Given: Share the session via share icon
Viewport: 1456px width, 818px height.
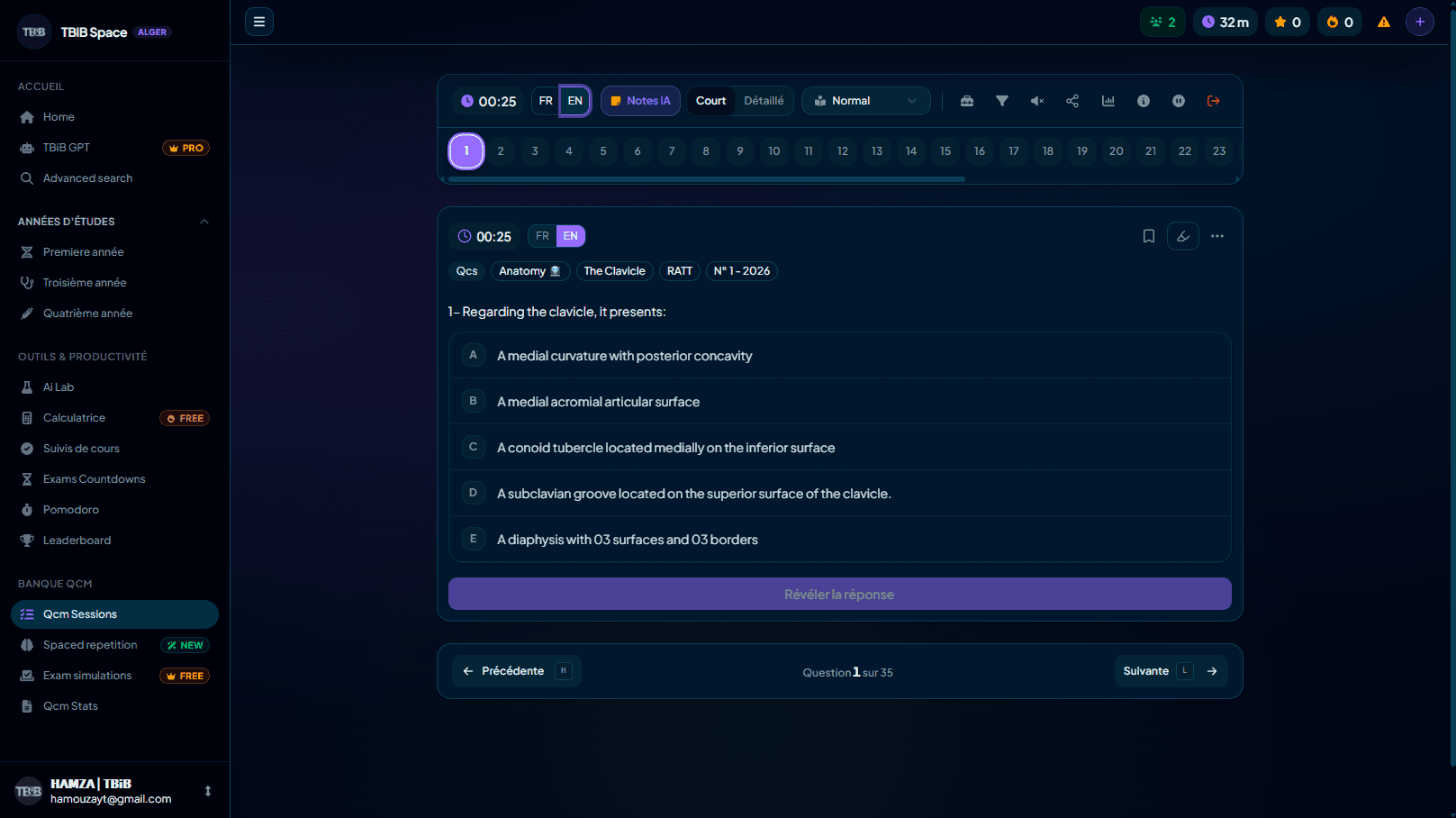Looking at the screenshot, I should 1072,101.
